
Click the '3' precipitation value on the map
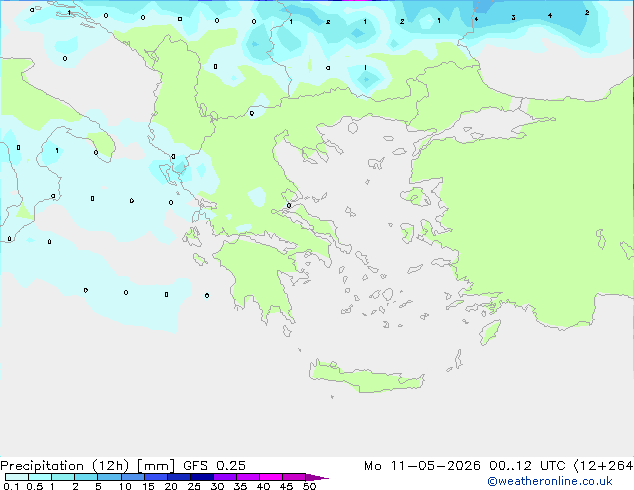coord(513,17)
